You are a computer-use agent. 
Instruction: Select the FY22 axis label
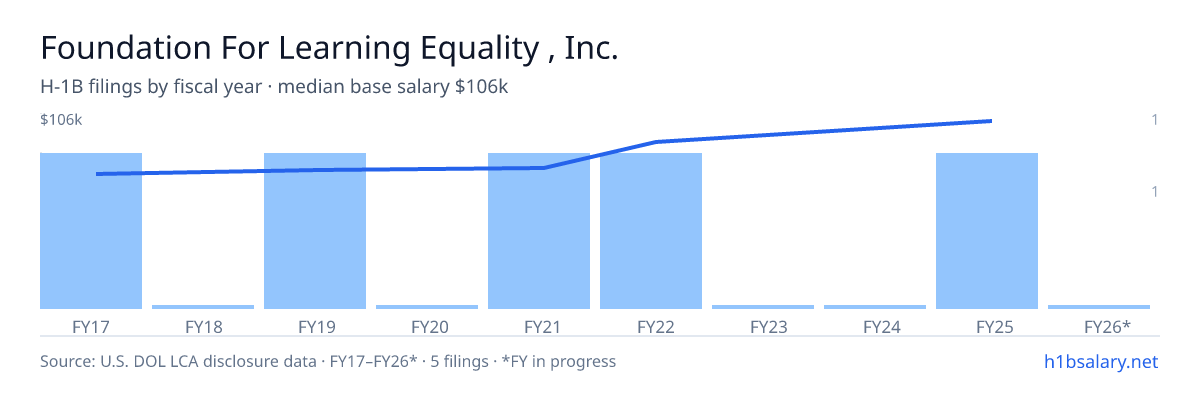click(x=651, y=326)
